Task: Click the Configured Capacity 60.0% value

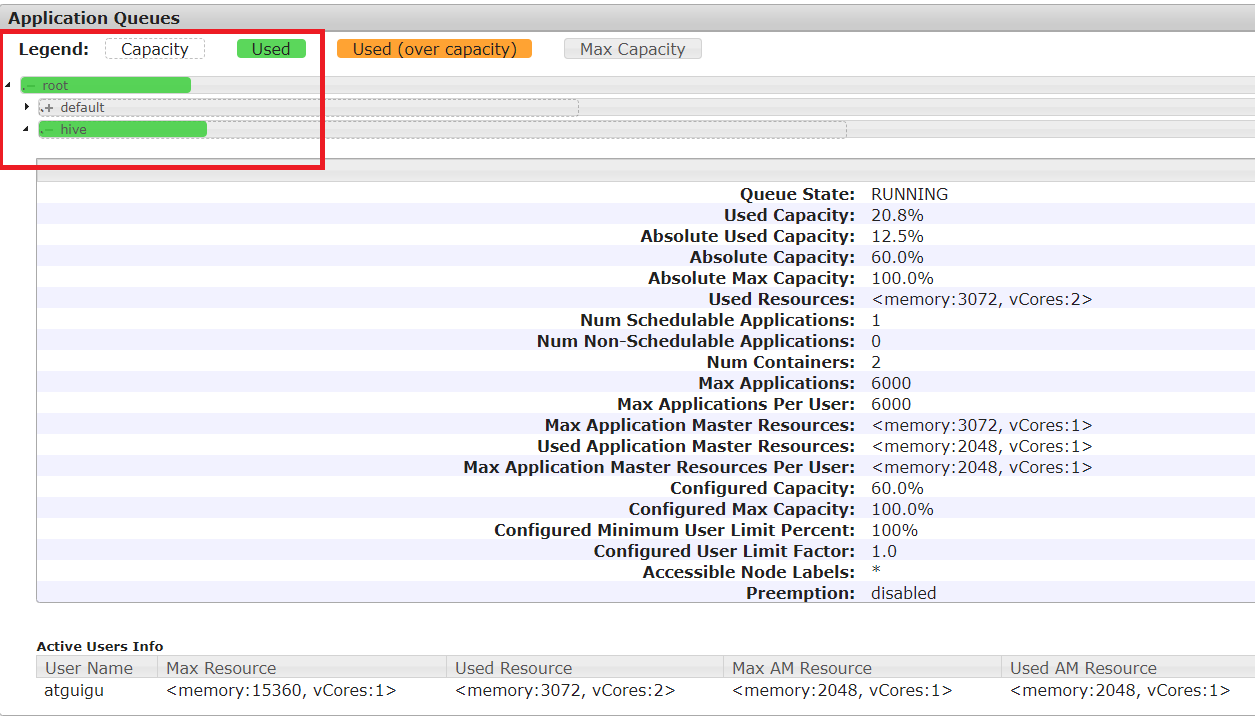Action: pos(897,488)
